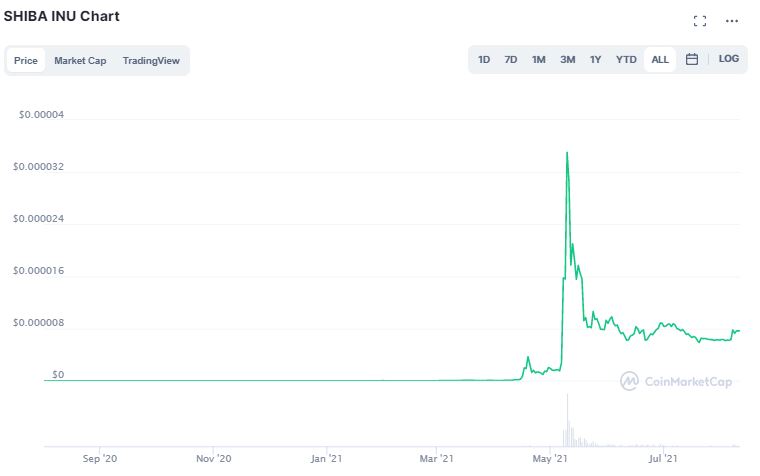Switch to the TradingView tab
This screenshot has width=760, height=476.
[151, 61]
